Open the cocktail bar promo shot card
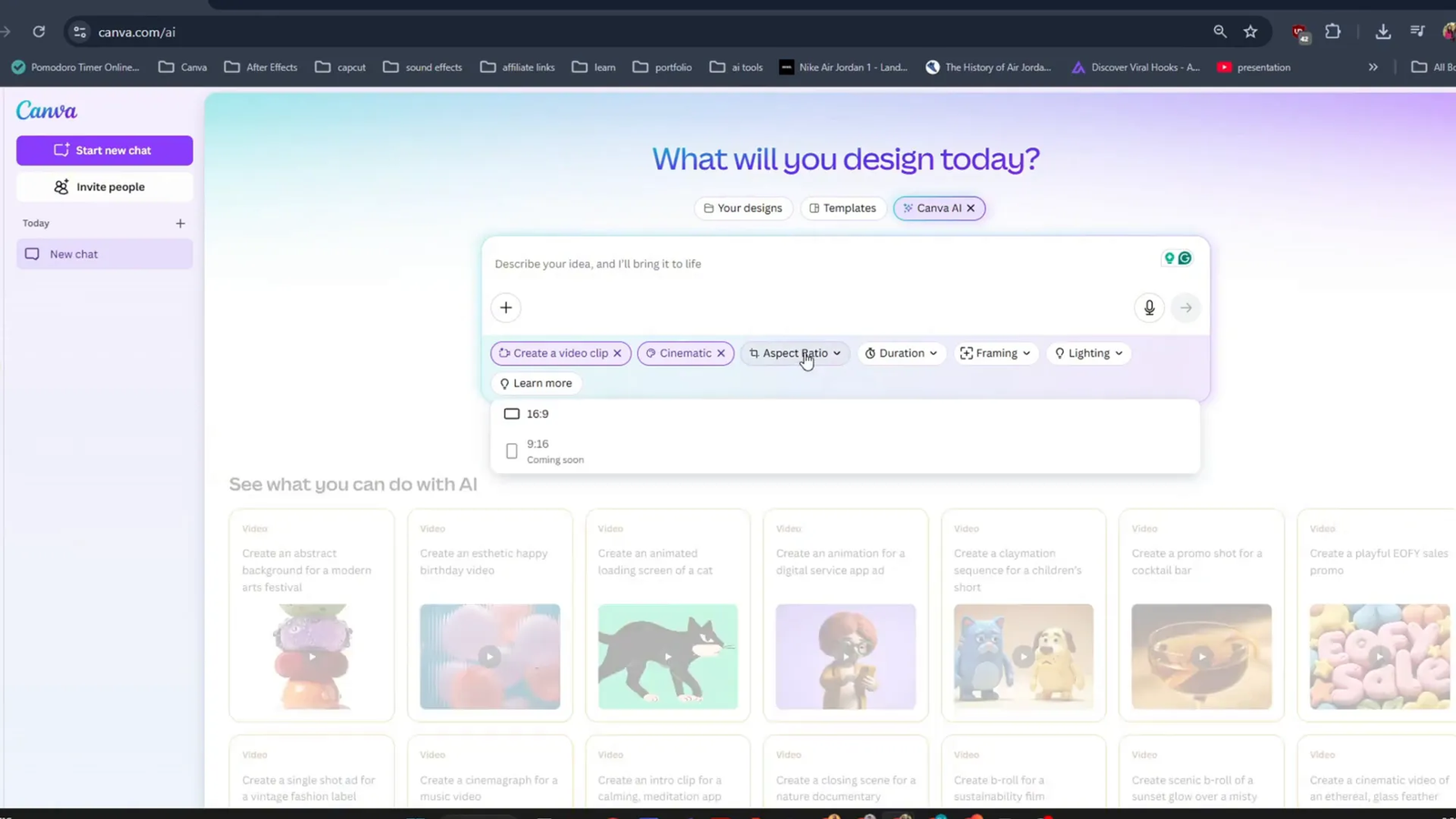The height and width of the screenshot is (819, 1456). [1201, 615]
